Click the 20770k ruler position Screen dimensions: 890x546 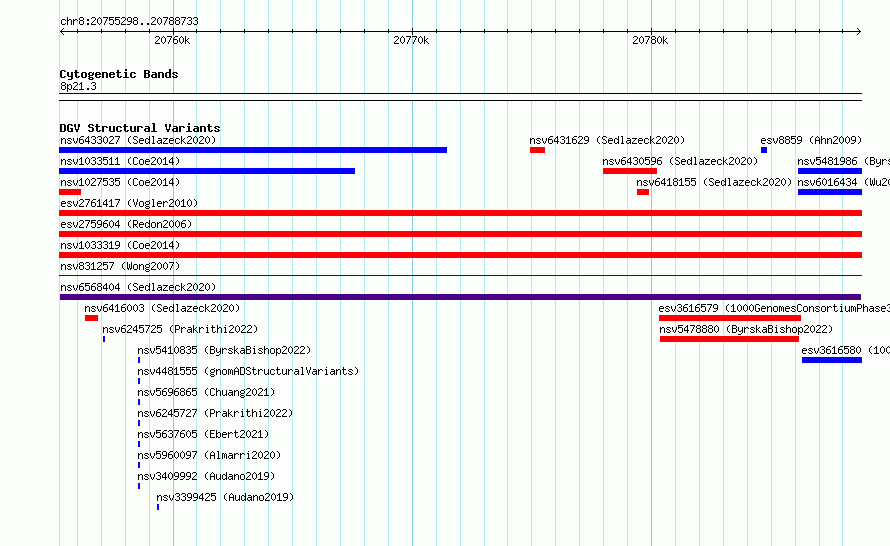(x=412, y=40)
